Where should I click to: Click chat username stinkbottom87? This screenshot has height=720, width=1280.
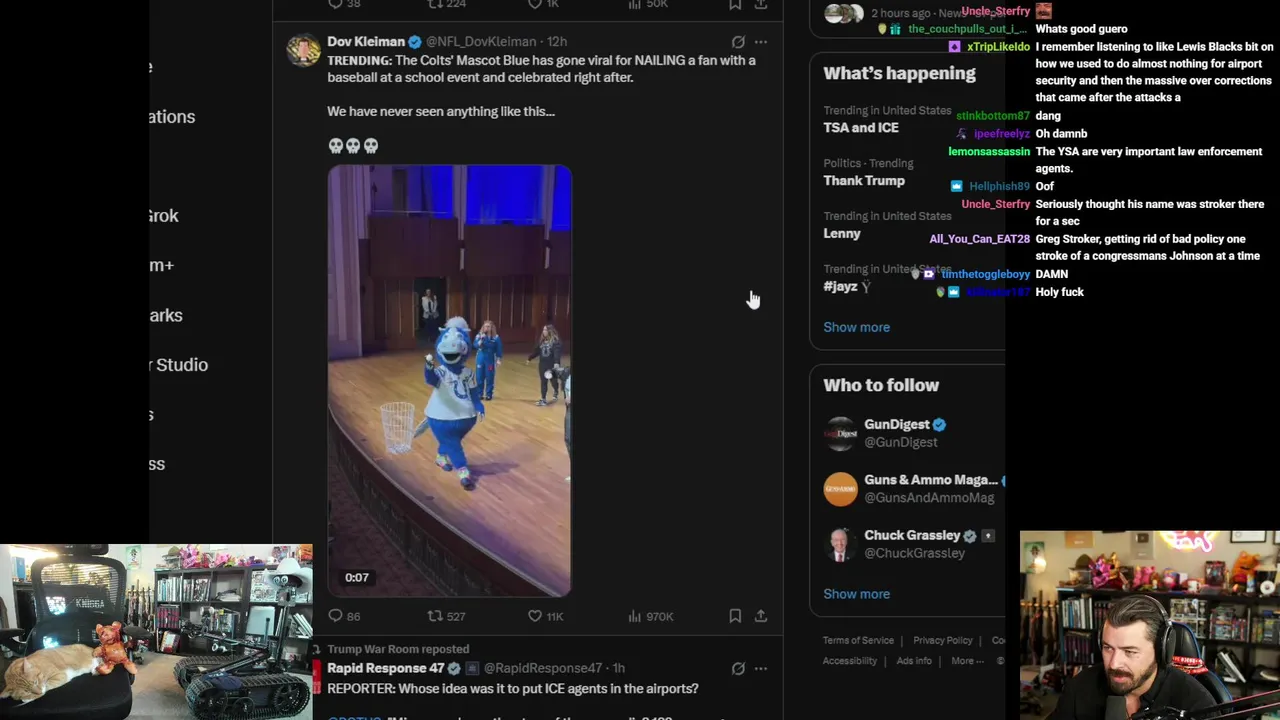click(x=993, y=116)
